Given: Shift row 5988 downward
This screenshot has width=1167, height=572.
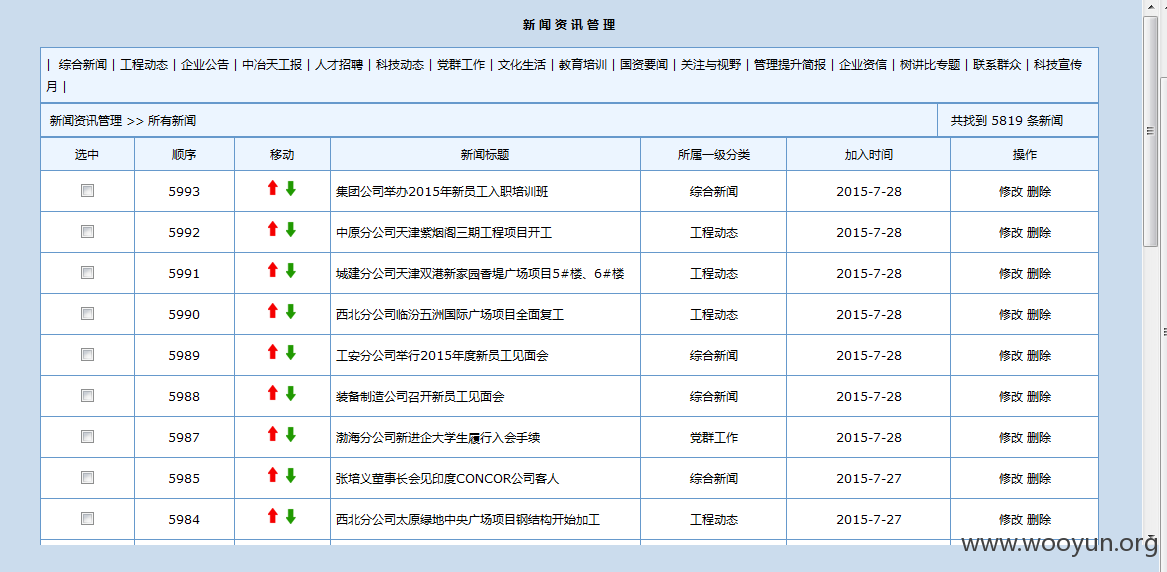Looking at the screenshot, I should (291, 393).
